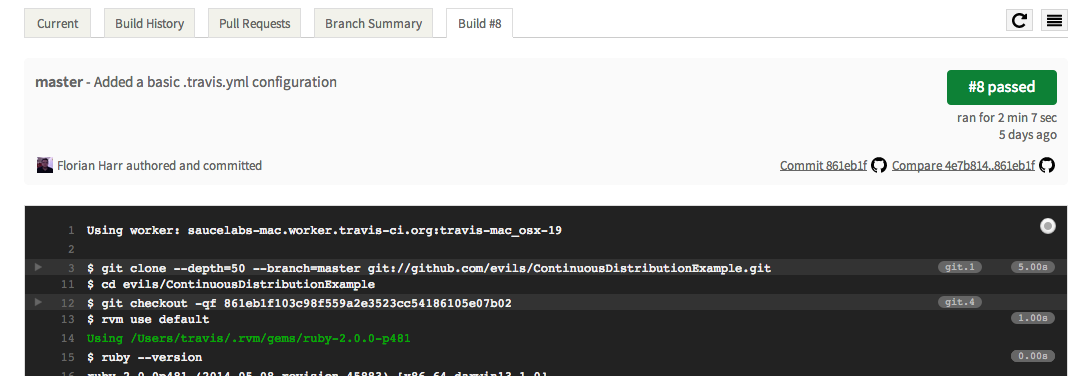
Task: Click the git.1 log tag
Action: (960, 267)
